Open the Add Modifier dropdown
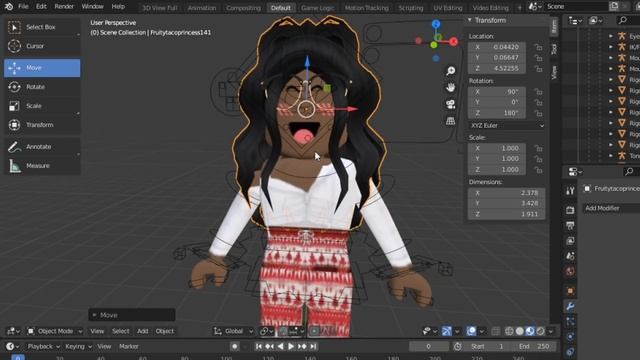The height and width of the screenshot is (360, 640). tap(611, 208)
